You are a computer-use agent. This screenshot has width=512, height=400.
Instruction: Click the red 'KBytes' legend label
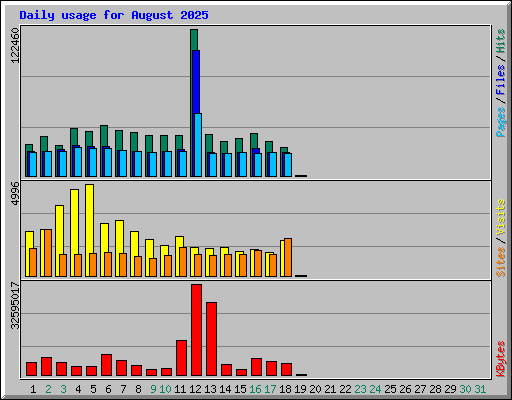(500, 359)
